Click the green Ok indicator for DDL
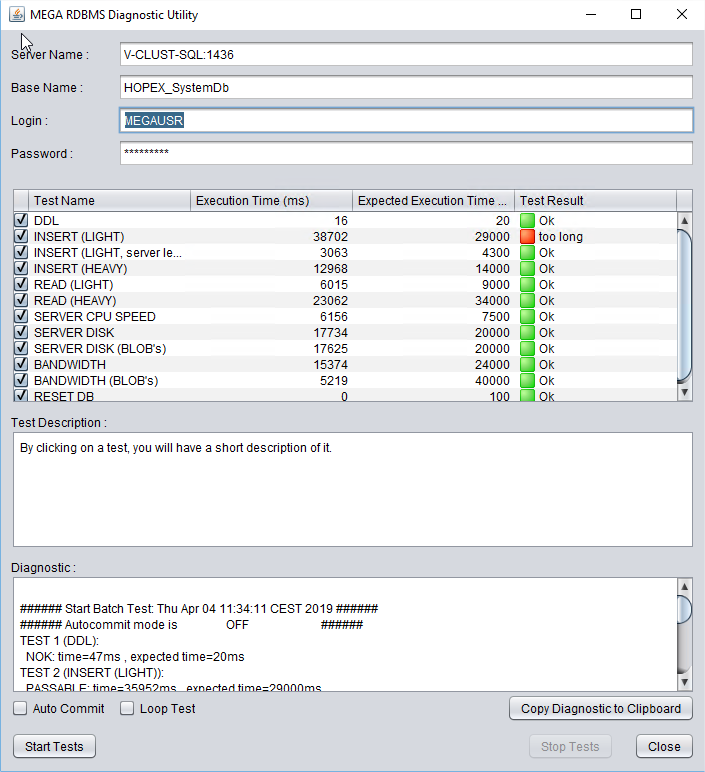Screen dimensions: 705x772 pyautogui.click(x=527, y=221)
